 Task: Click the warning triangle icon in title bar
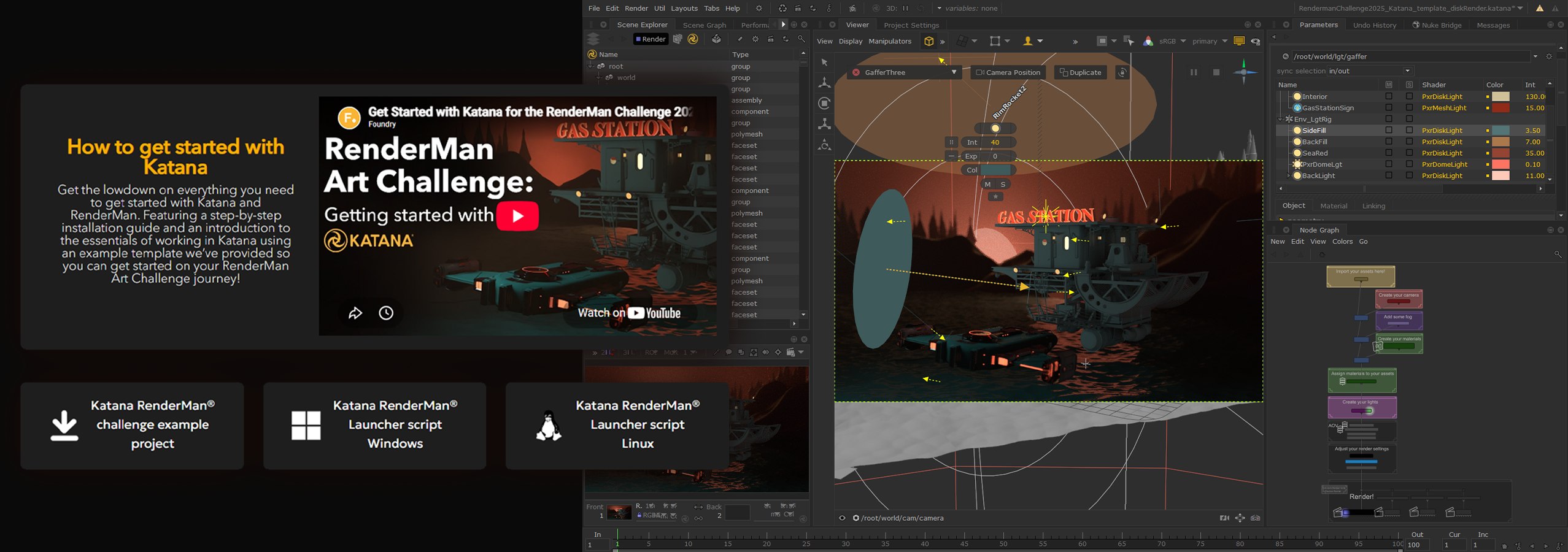point(1540,9)
